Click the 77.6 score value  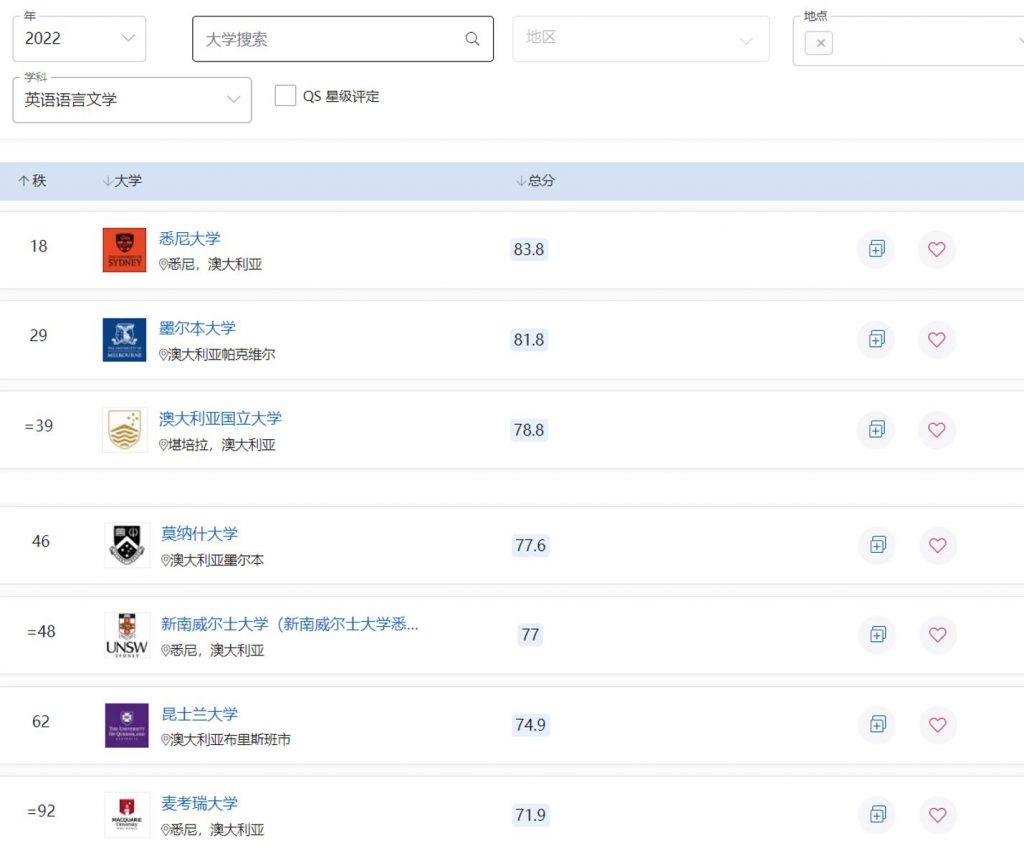tap(530, 545)
